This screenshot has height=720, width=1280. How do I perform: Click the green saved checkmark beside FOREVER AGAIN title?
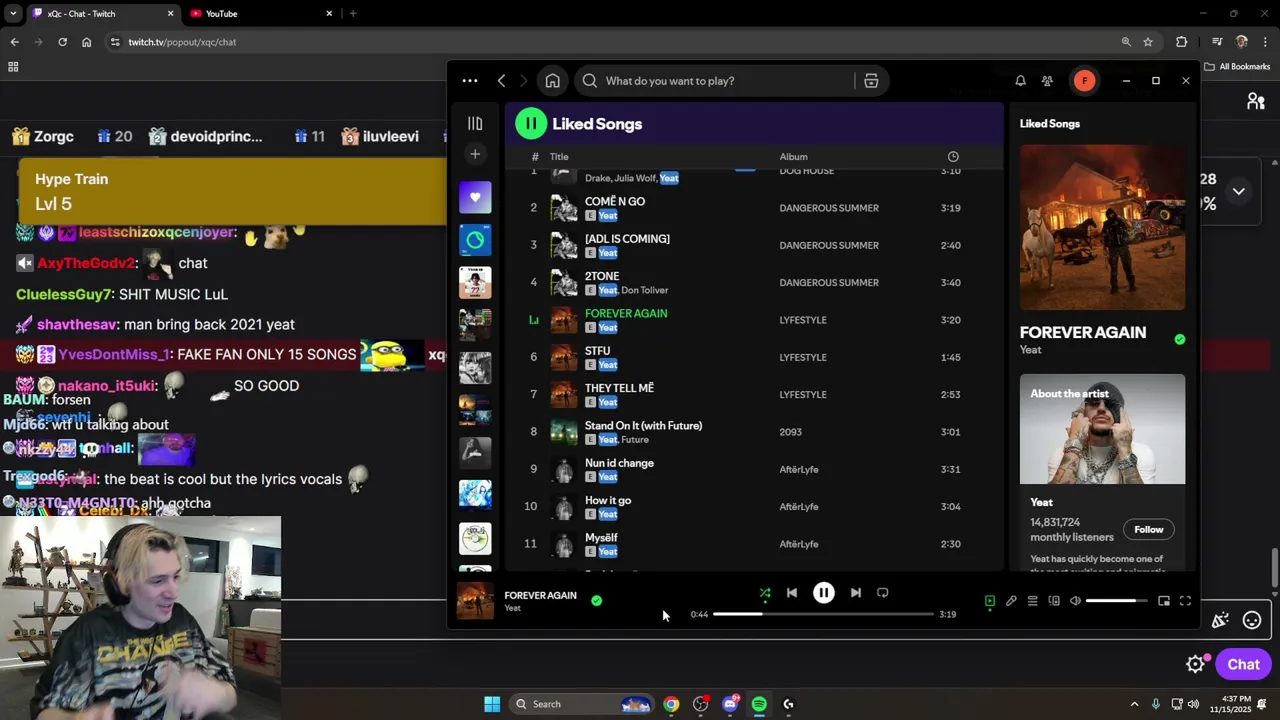point(1180,340)
